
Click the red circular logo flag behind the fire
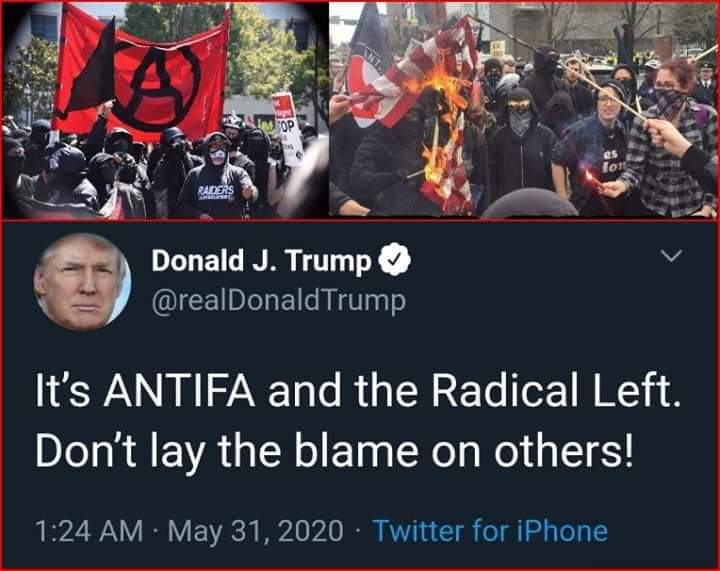pos(367,83)
